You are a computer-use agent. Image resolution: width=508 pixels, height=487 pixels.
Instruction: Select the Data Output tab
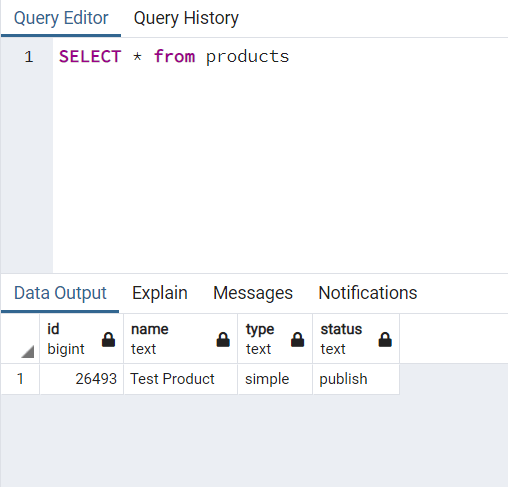[x=60, y=293]
